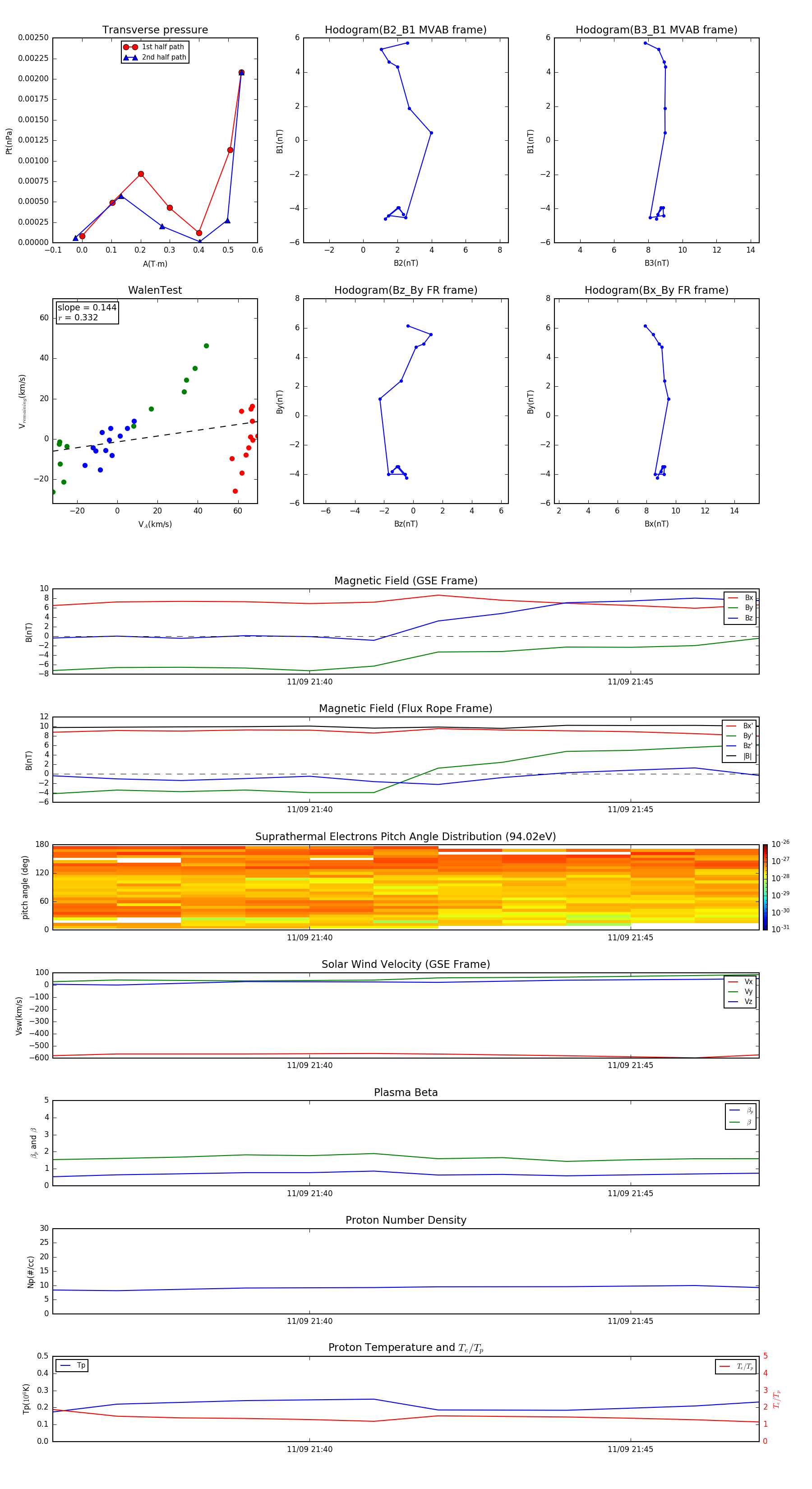Click 'Proton Number Density' plot title

[x=406, y=1220]
